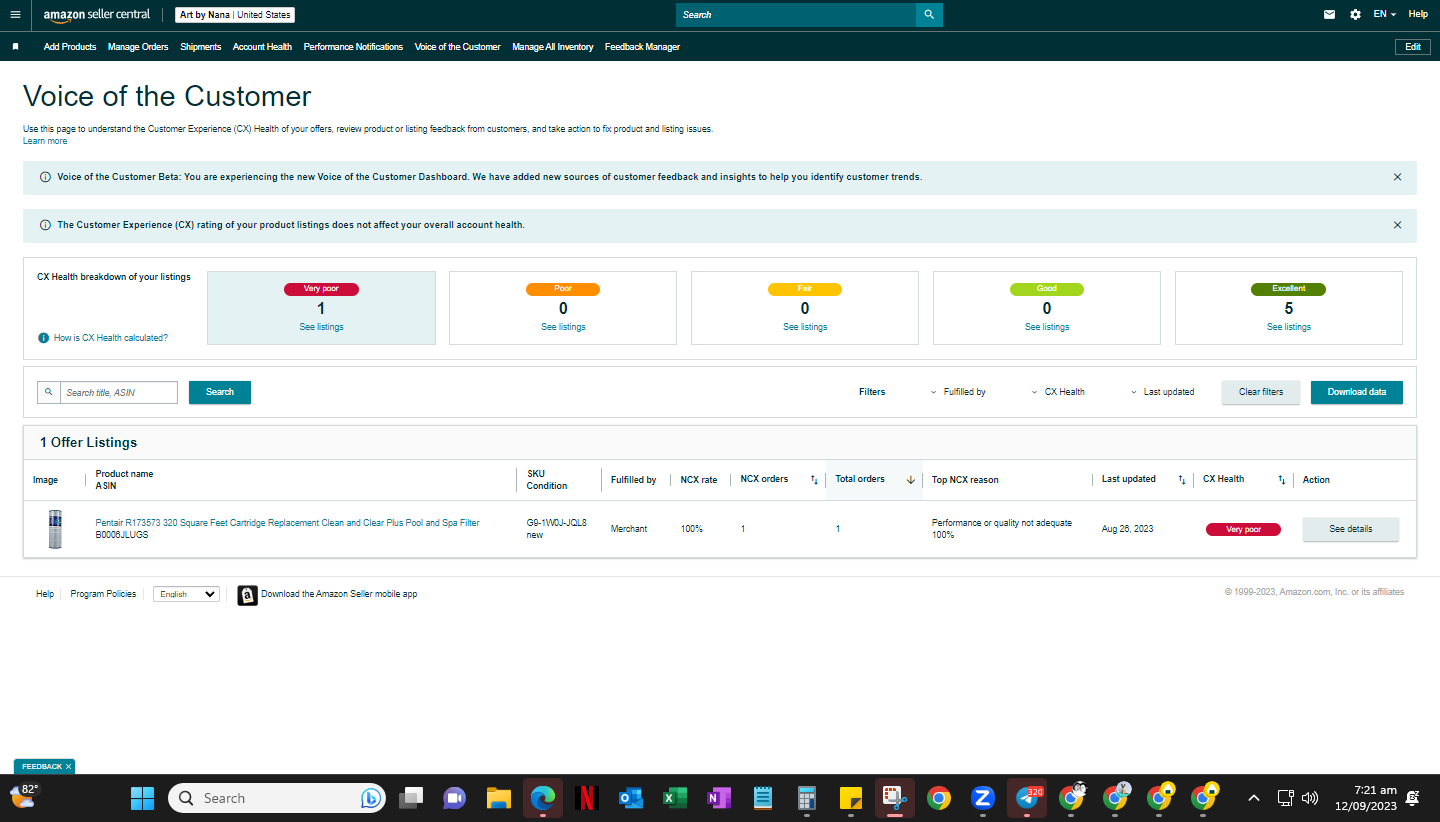This screenshot has width=1440, height=822.
Task: Select the Good CX Health card
Action: pos(1047,308)
